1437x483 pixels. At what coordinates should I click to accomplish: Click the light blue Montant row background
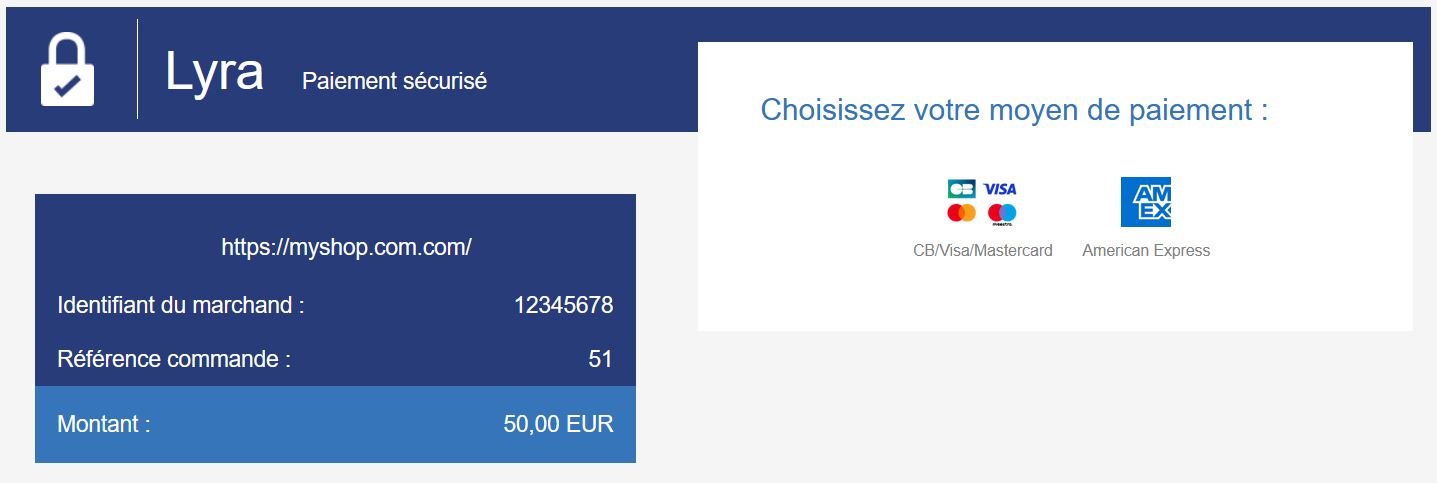click(335, 424)
